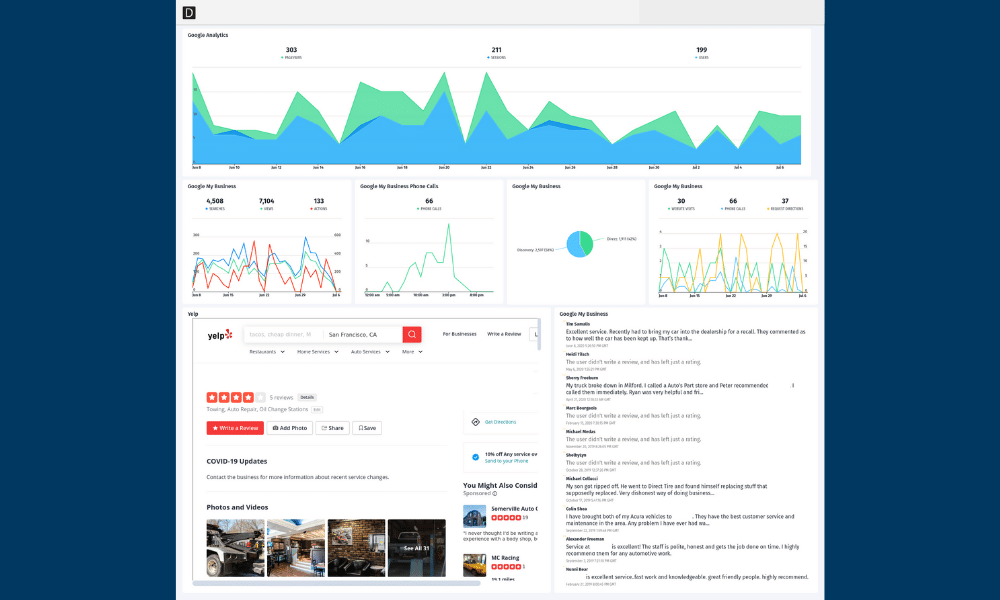Toggle the Pageviews legend with value 303

[291, 53]
